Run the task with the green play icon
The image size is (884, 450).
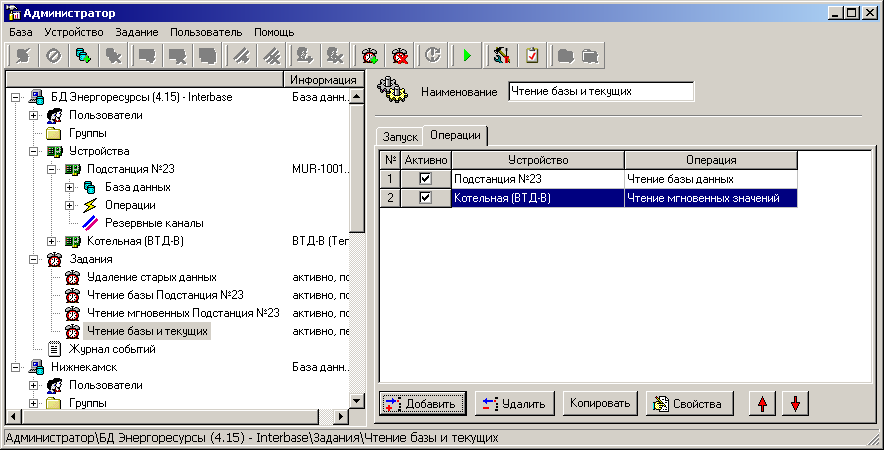pos(467,55)
